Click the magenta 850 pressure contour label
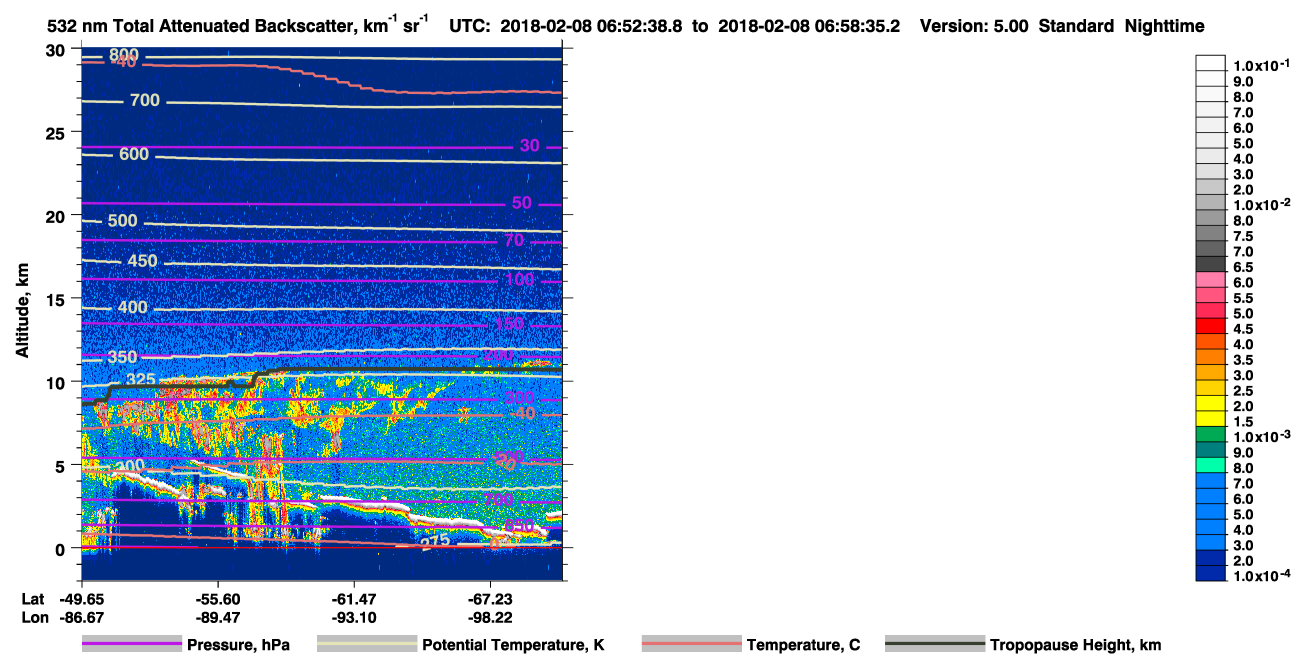The height and width of the screenshot is (667, 1300). (519, 526)
